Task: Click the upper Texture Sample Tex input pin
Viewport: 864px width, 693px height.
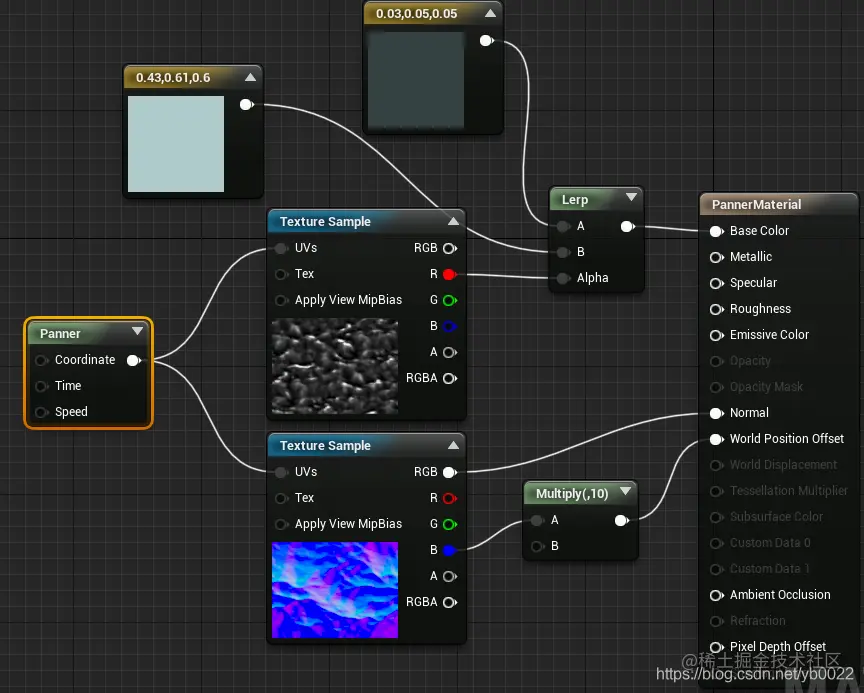Action: point(281,274)
